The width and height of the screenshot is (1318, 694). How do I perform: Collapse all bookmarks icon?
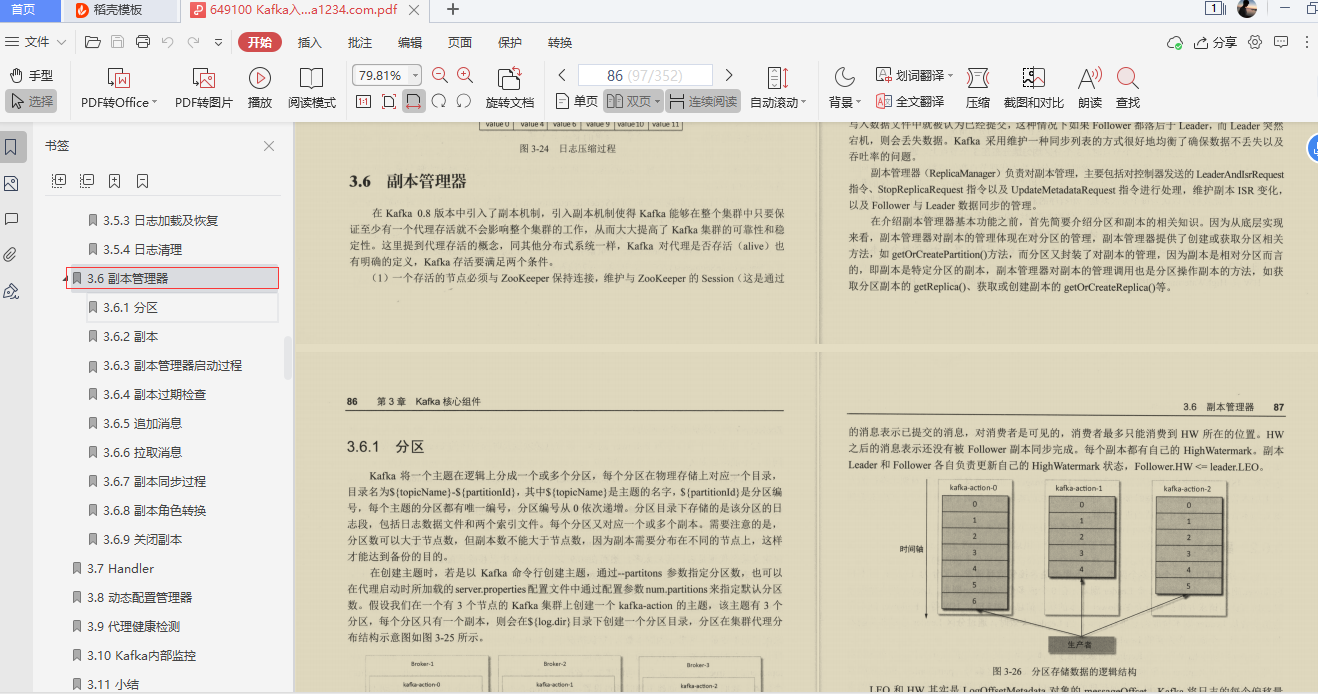[x=87, y=181]
